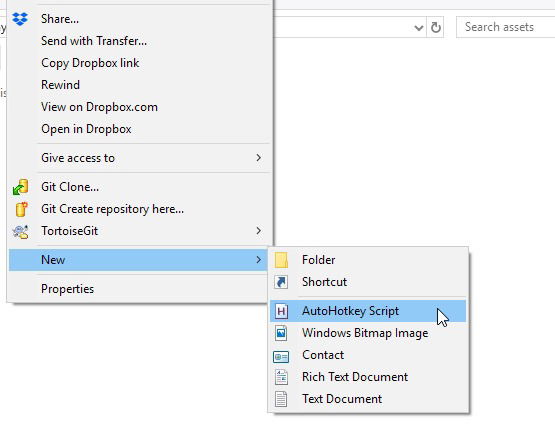Expand the Give access to submenu arrow
Screen dimensions: 555x442
(259, 158)
